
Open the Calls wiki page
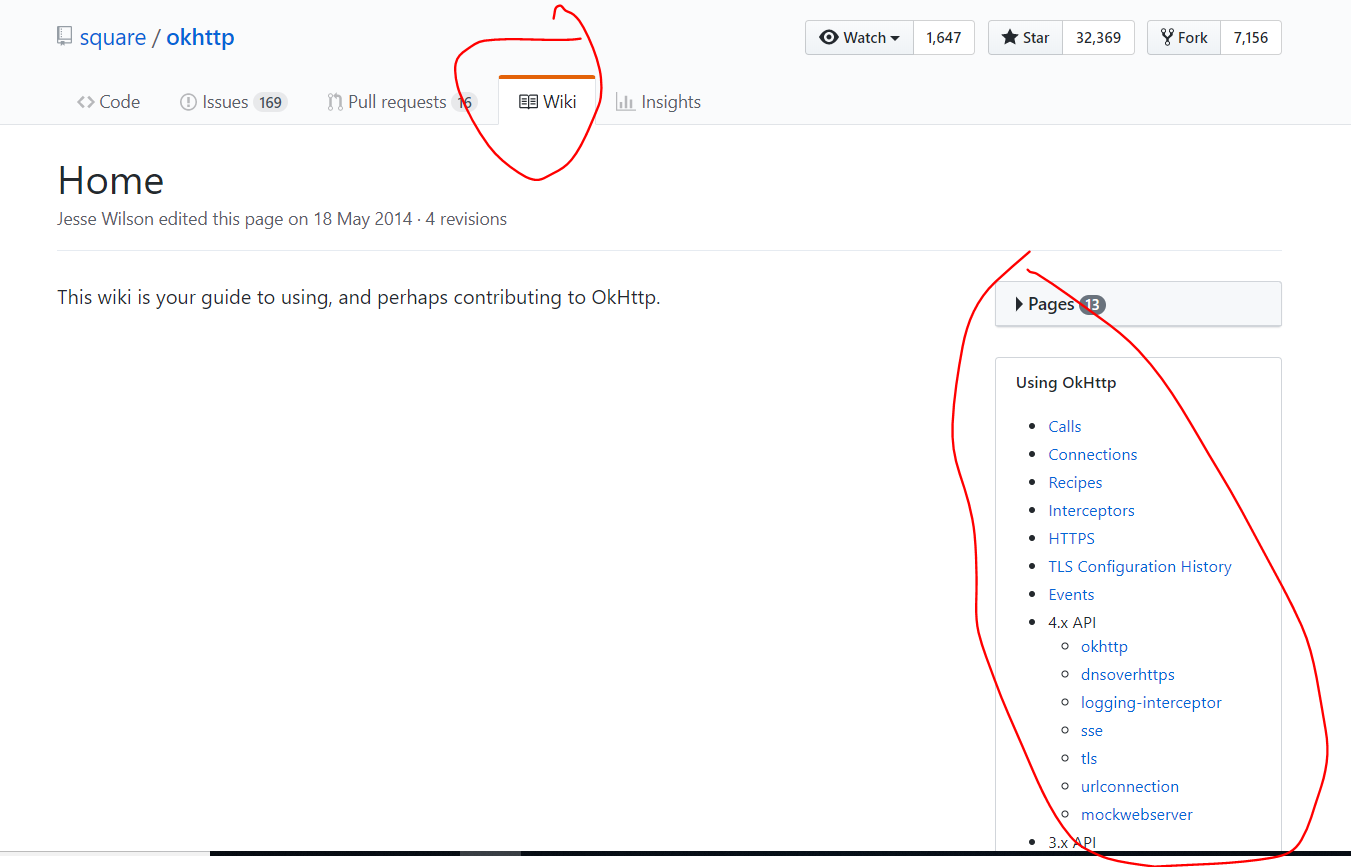click(x=1065, y=426)
